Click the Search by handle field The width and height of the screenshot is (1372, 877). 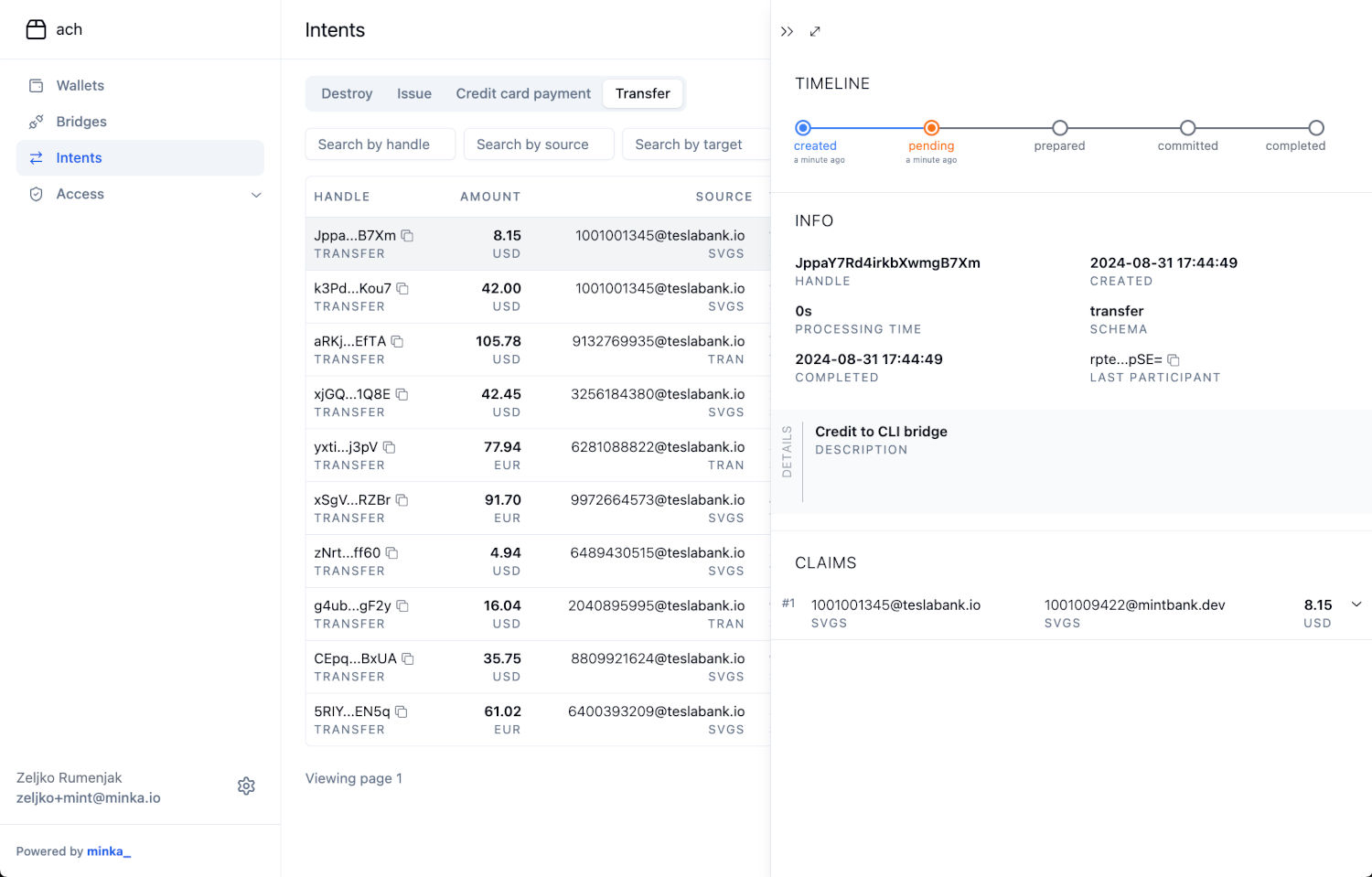[x=380, y=144]
